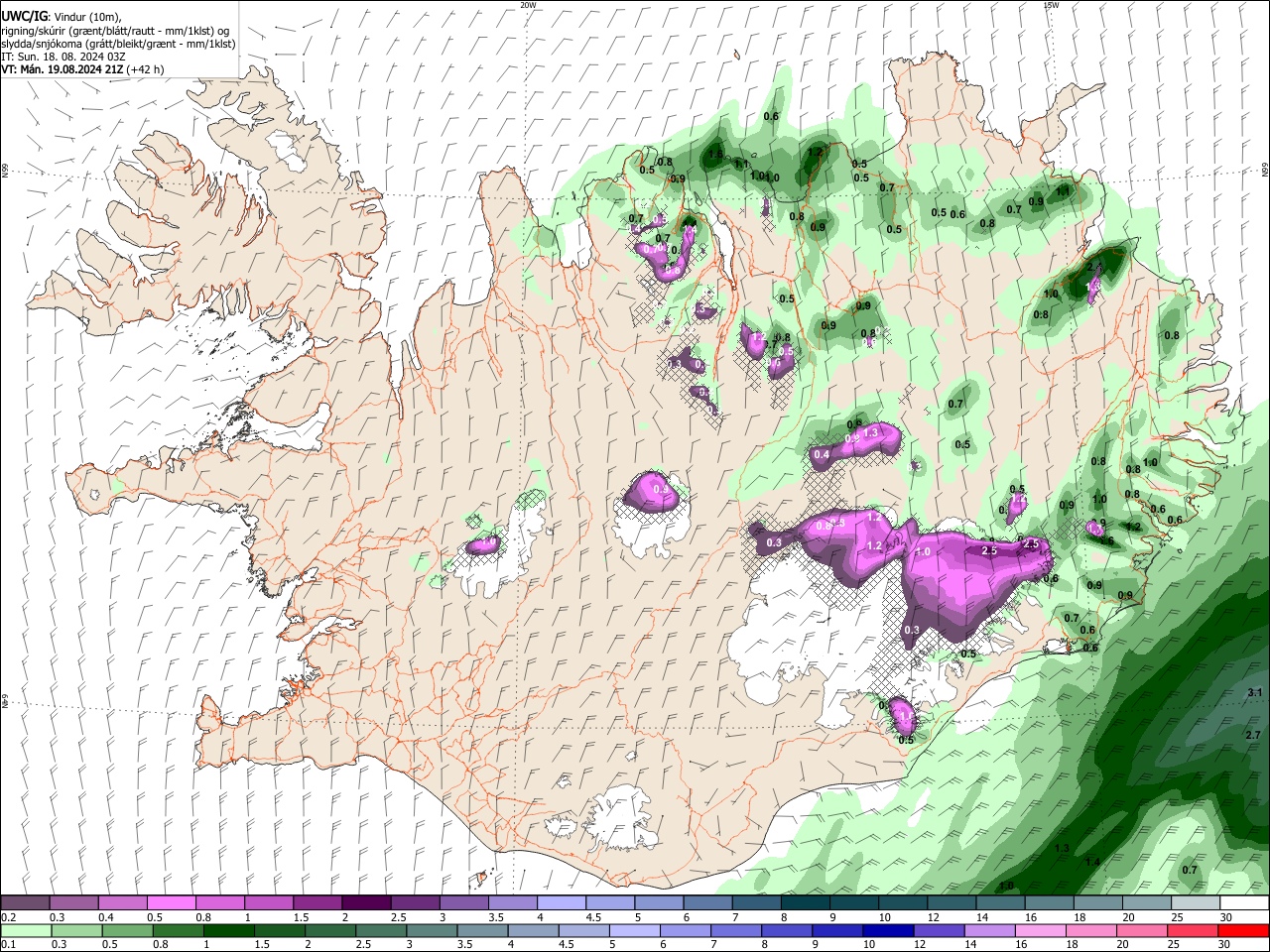This screenshot has height=952, width=1270.
Task: Click the grey-purple 0.2 swatch in upper legend row
Action: pos(25,903)
